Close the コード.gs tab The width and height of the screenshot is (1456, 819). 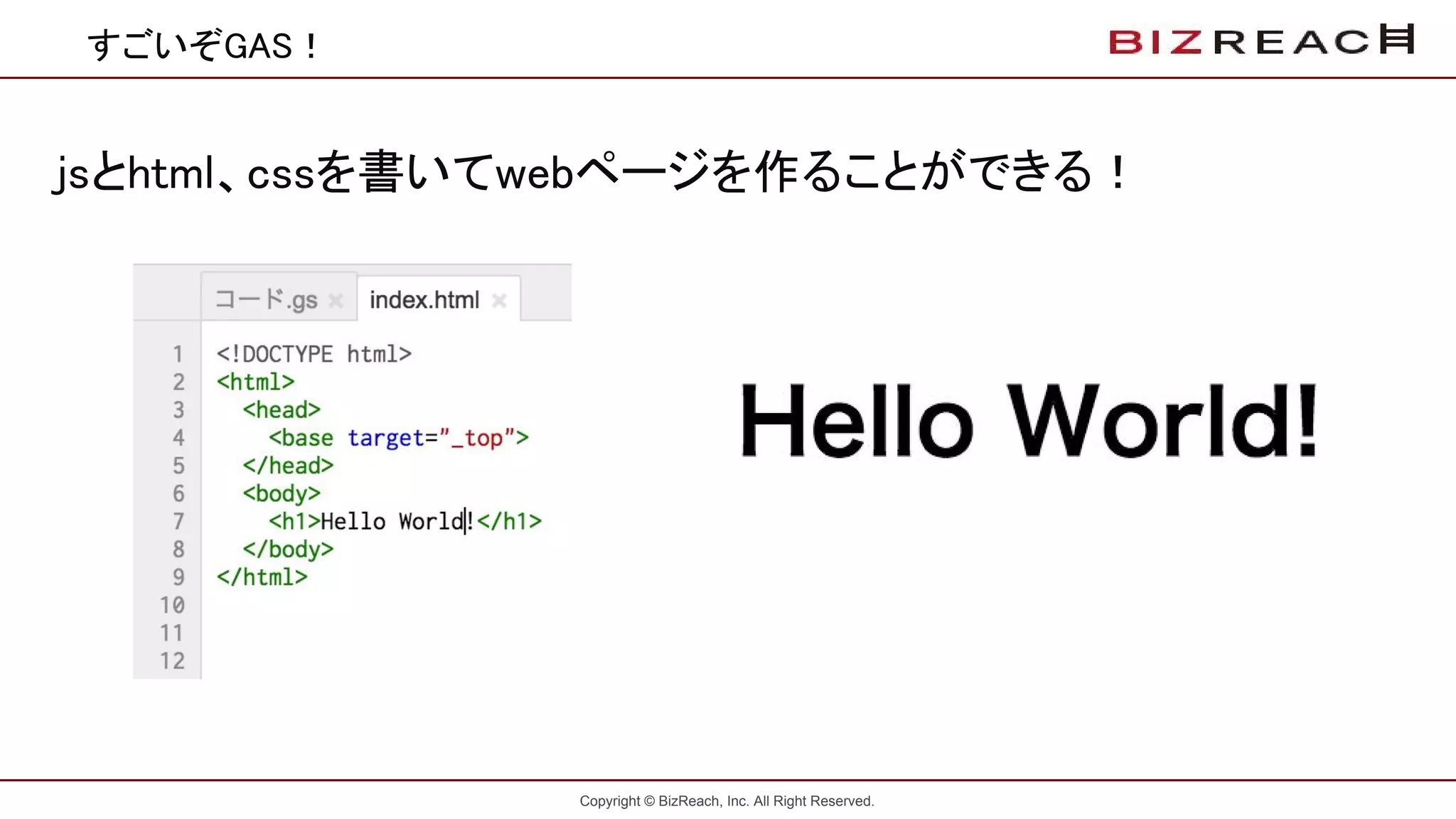(x=336, y=301)
